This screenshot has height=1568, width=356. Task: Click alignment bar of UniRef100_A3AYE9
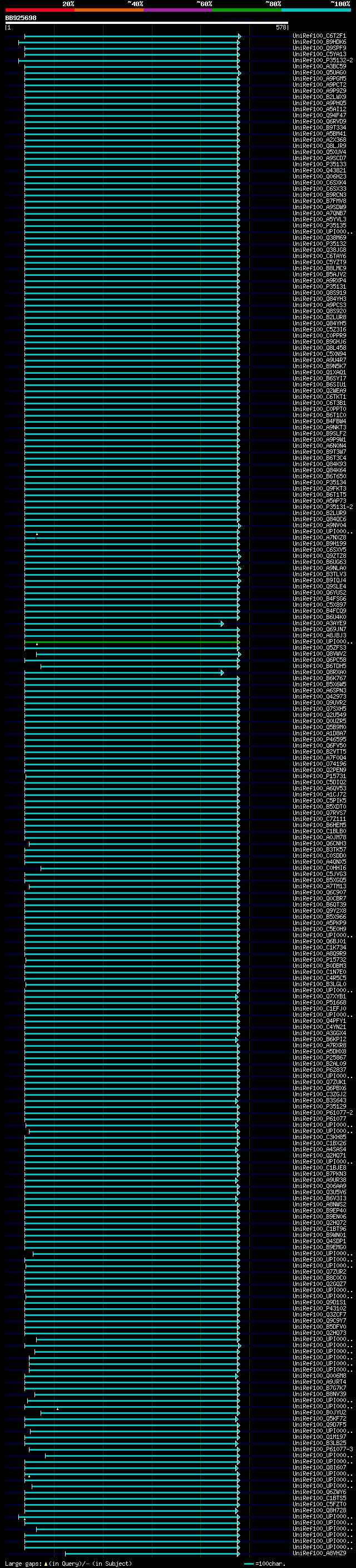(123, 624)
